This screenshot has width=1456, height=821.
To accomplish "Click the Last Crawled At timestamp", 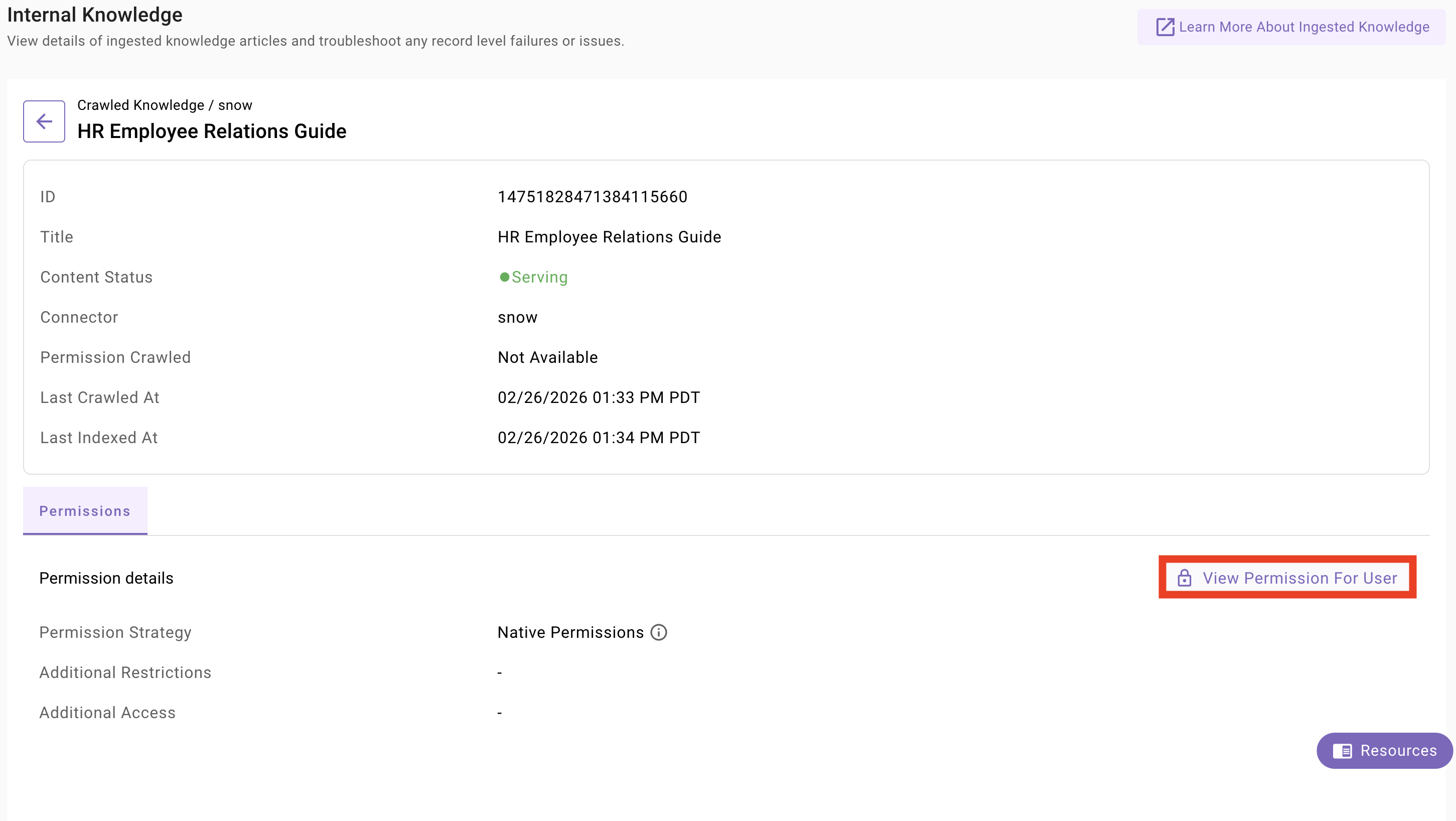I will 598,397.
